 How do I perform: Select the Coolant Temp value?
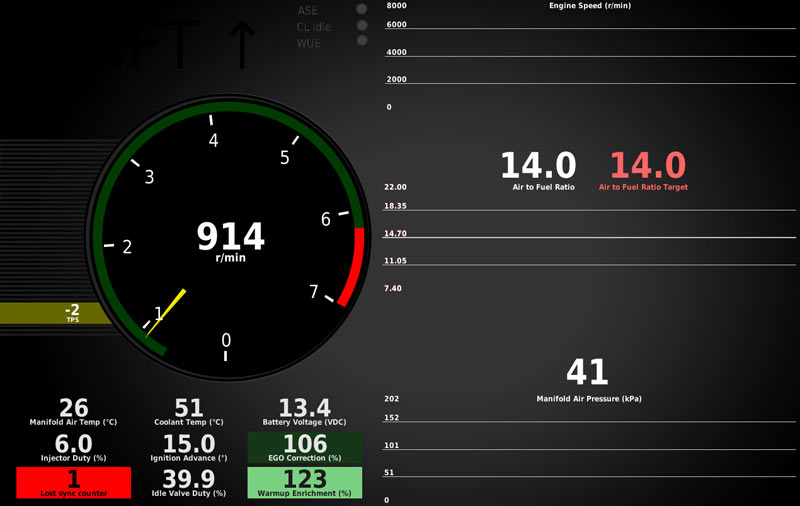(x=189, y=408)
